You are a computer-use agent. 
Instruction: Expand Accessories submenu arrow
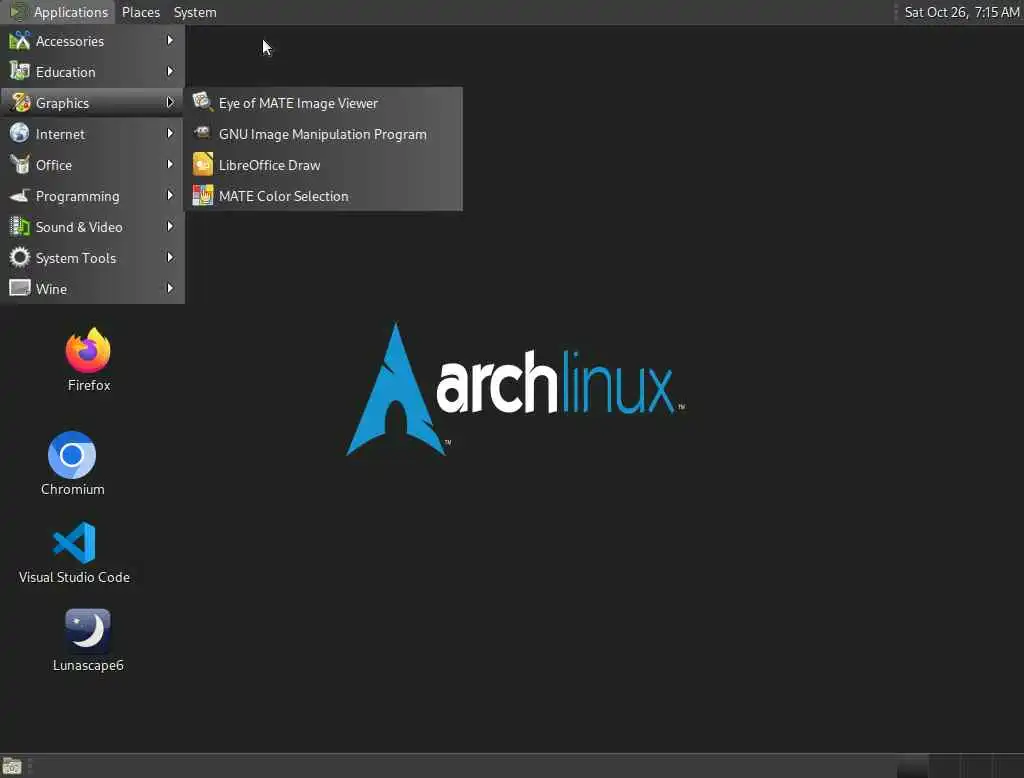tap(170, 41)
